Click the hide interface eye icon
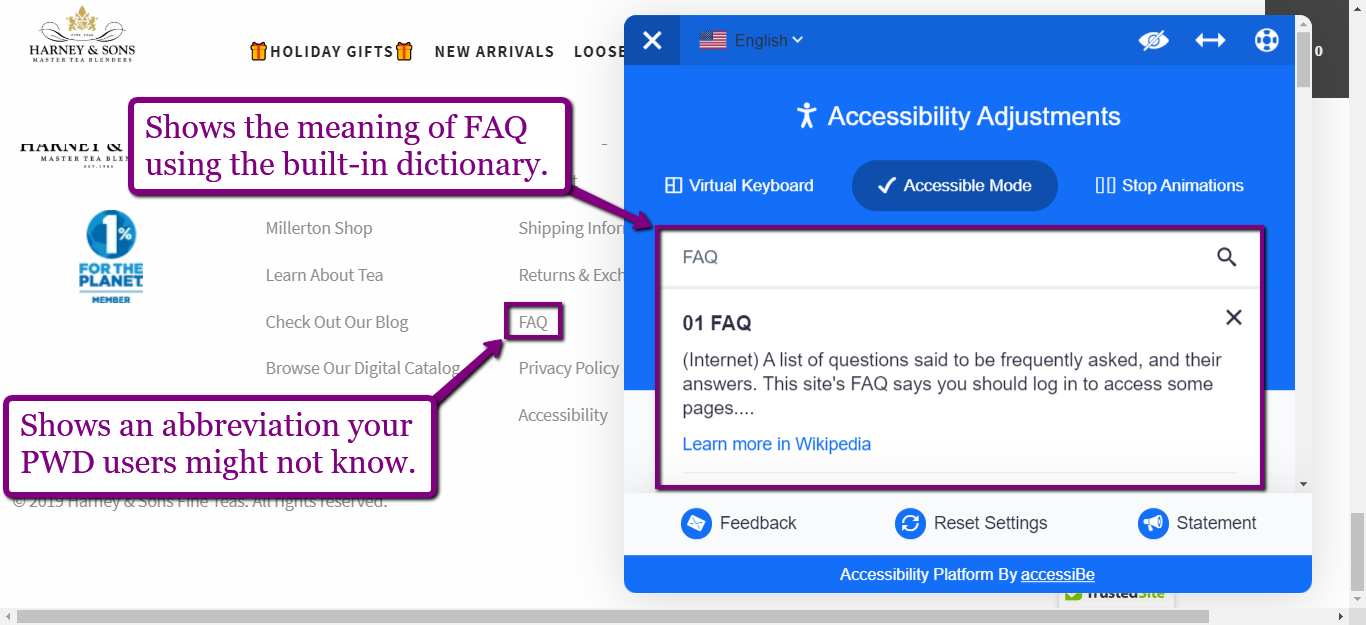The width and height of the screenshot is (1366, 625). [1153, 41]
